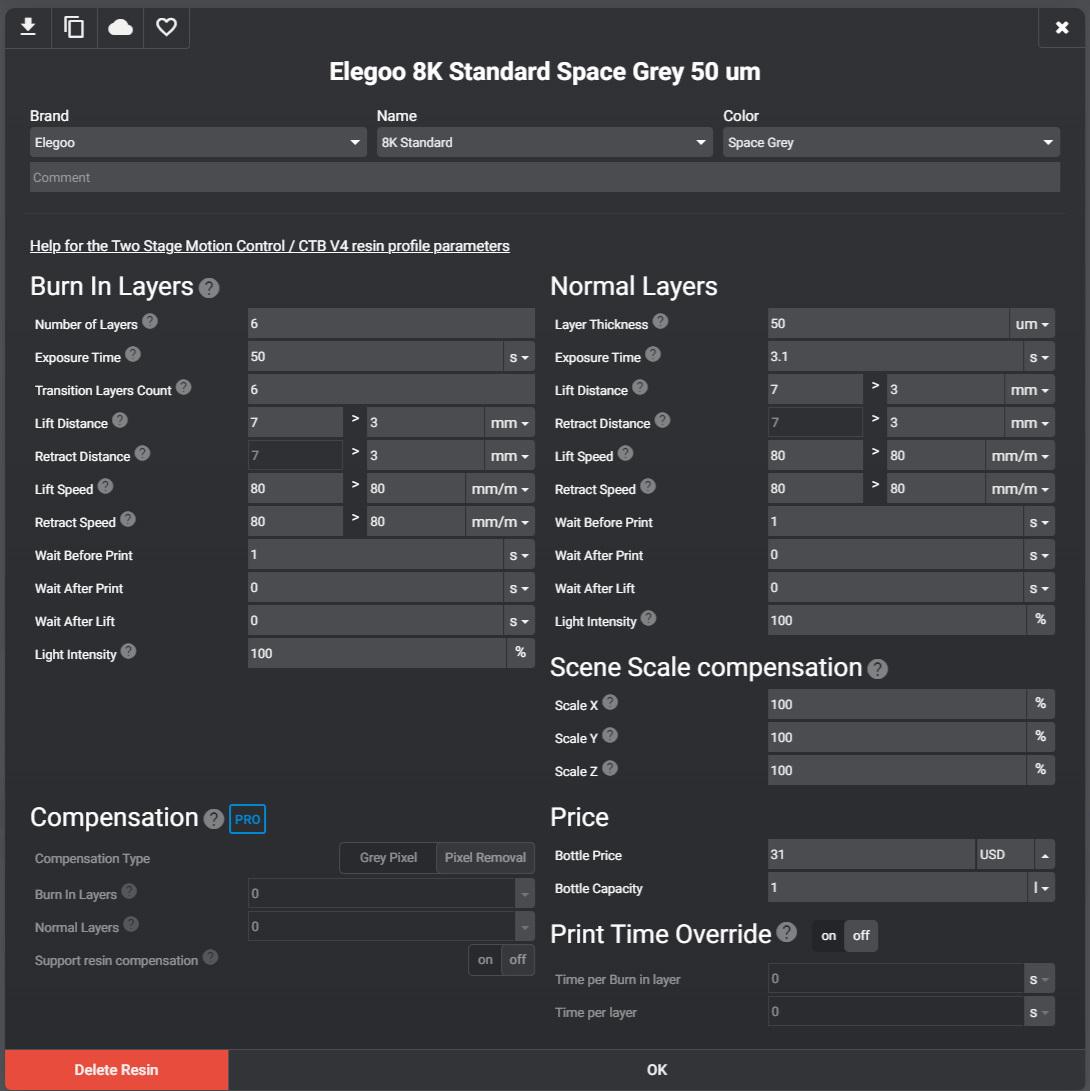Click help icon beside Normal Layers Exposure Time
This screenshot has height=1091, width=1090.
click(653, 354)
